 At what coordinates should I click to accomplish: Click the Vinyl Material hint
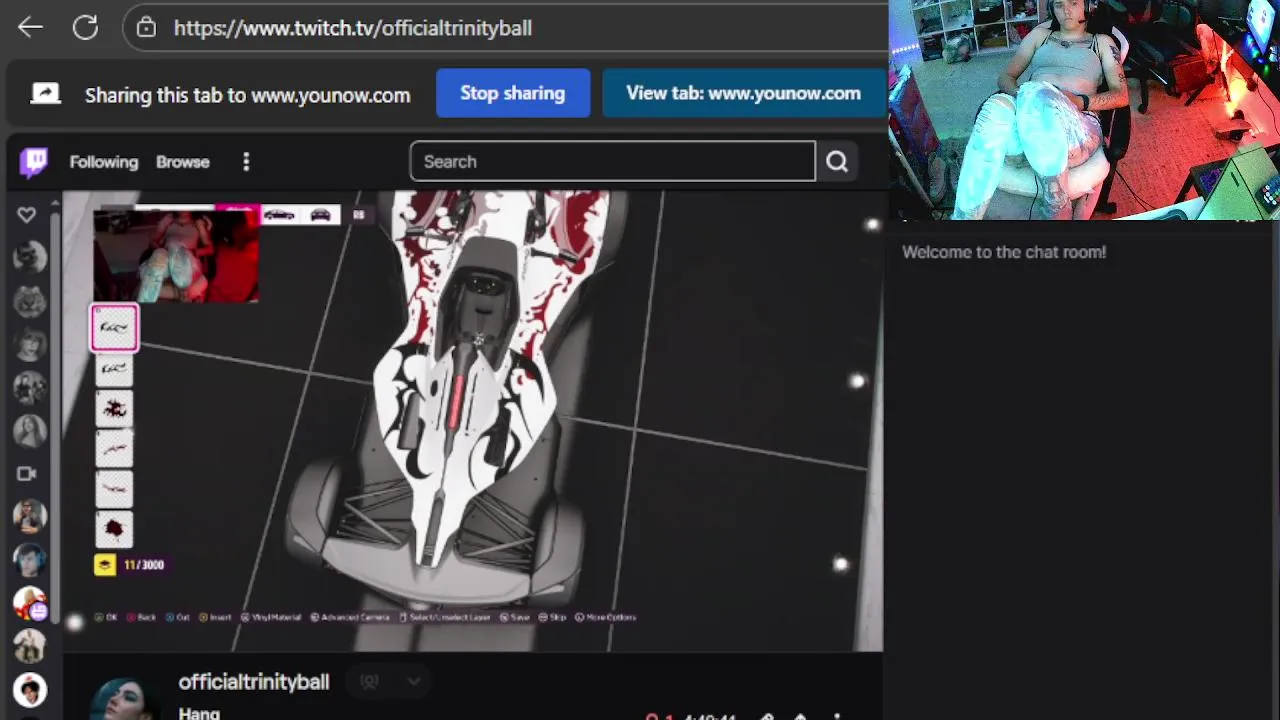point(271,617)
